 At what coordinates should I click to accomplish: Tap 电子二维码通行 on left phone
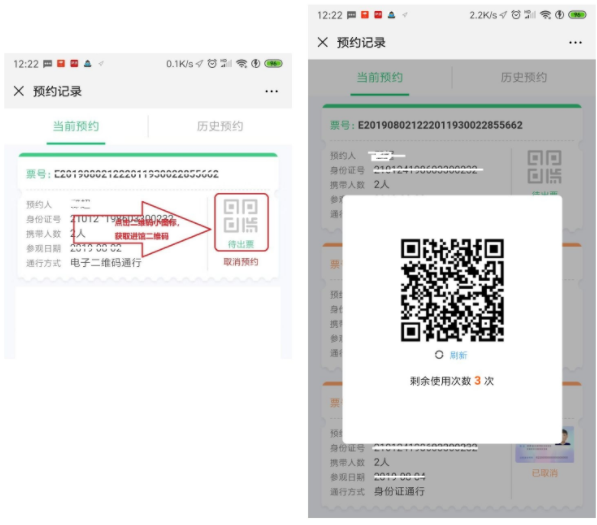click(106, 263)
